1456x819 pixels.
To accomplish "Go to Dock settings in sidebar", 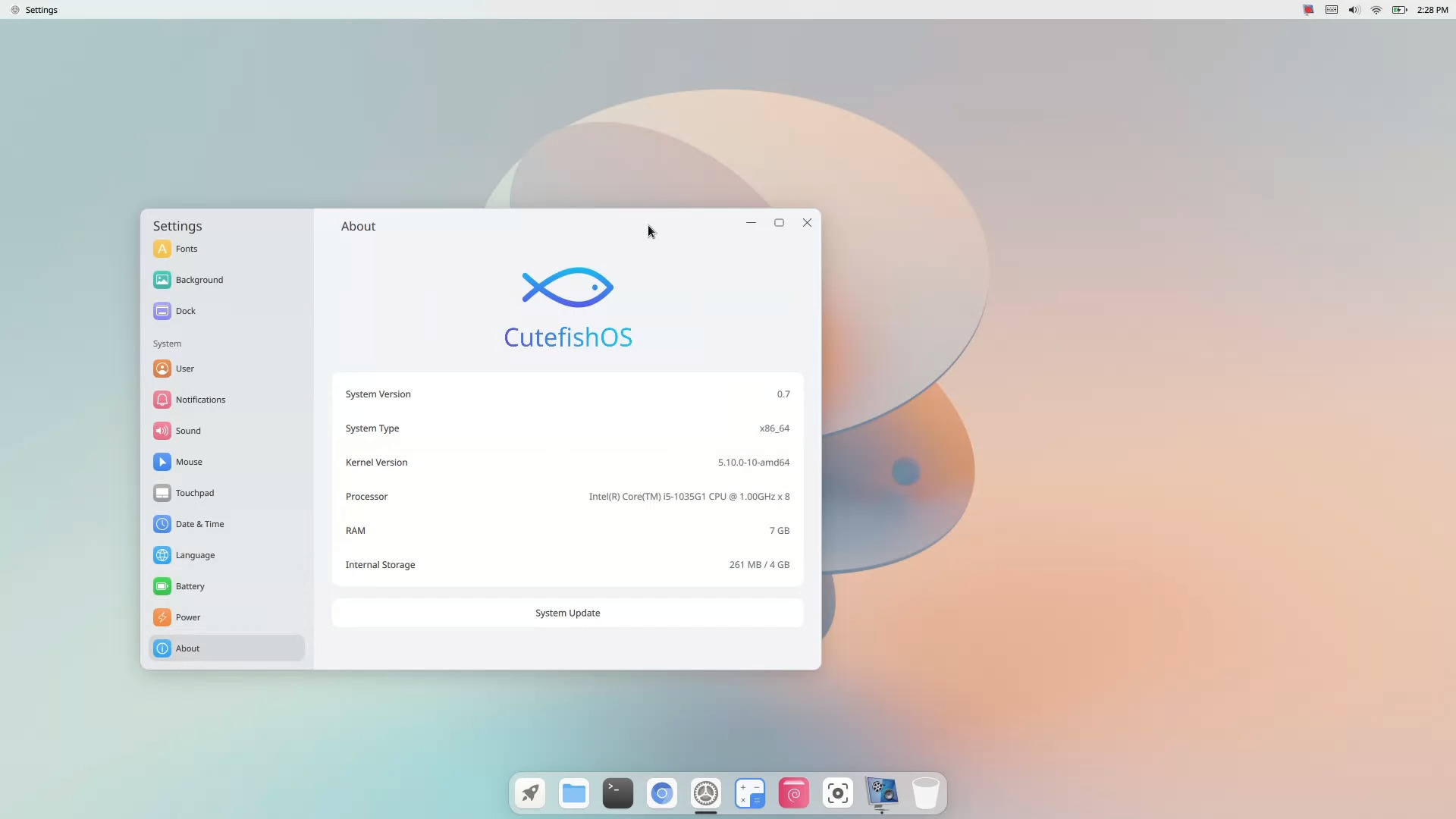I will coord(227,311).
